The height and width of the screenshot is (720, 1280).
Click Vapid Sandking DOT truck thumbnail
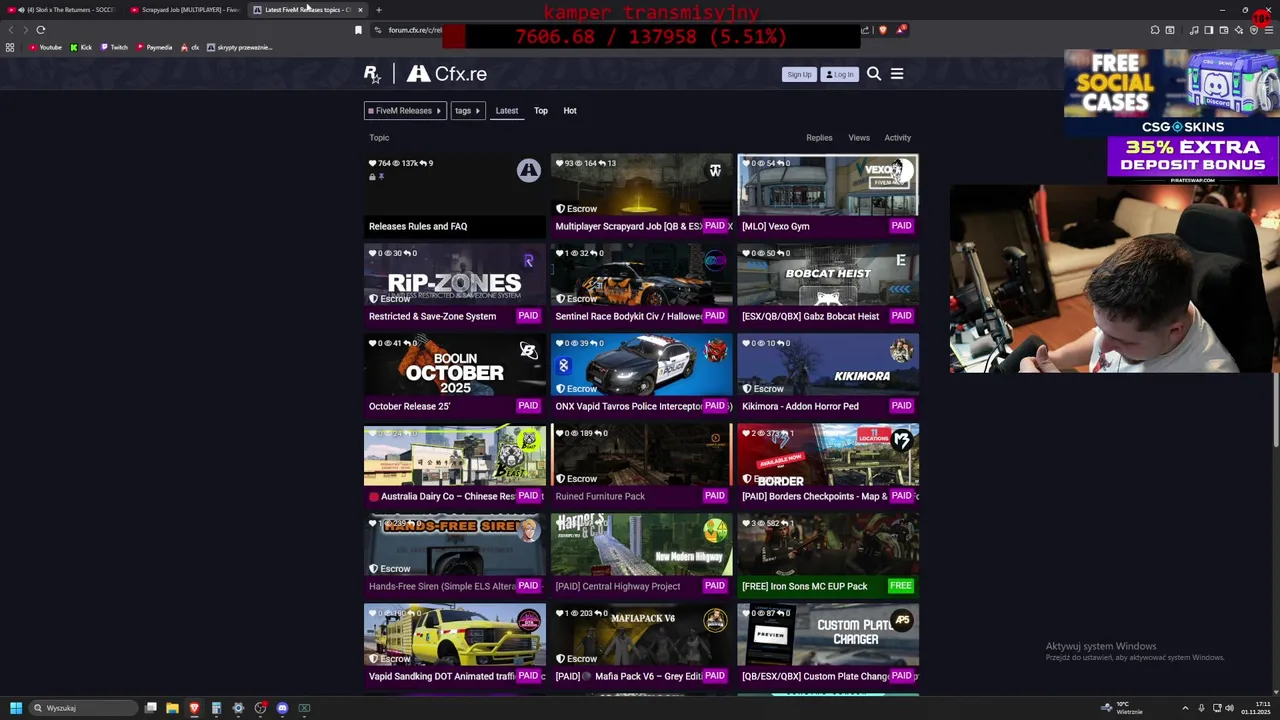click(455, 636)
